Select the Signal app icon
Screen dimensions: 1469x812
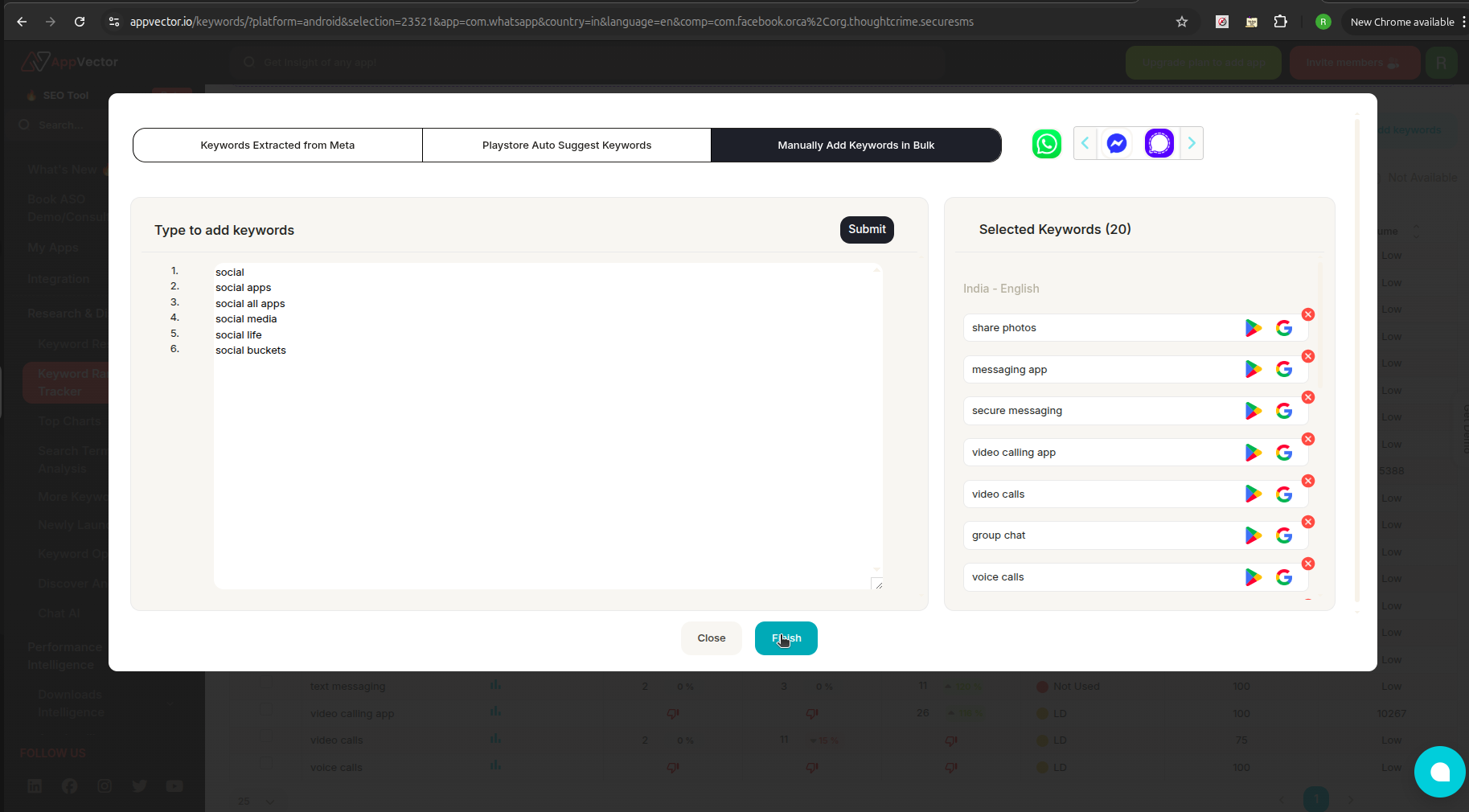pos(1158,143)
